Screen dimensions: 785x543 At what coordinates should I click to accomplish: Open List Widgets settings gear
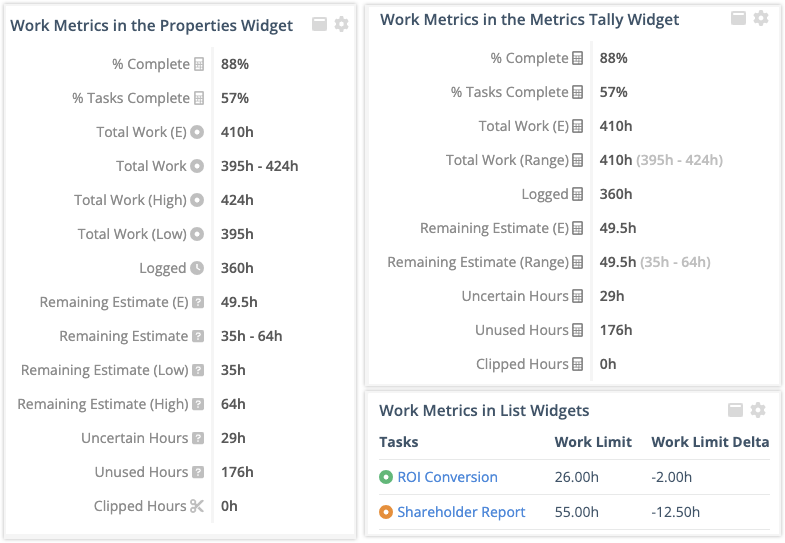[758, 410]
